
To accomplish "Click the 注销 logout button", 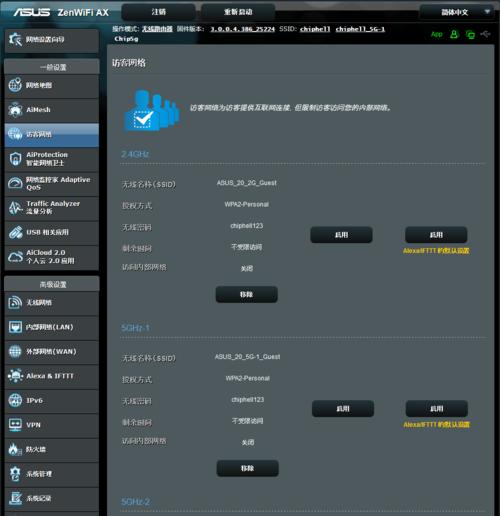I will tap(159, 12).
